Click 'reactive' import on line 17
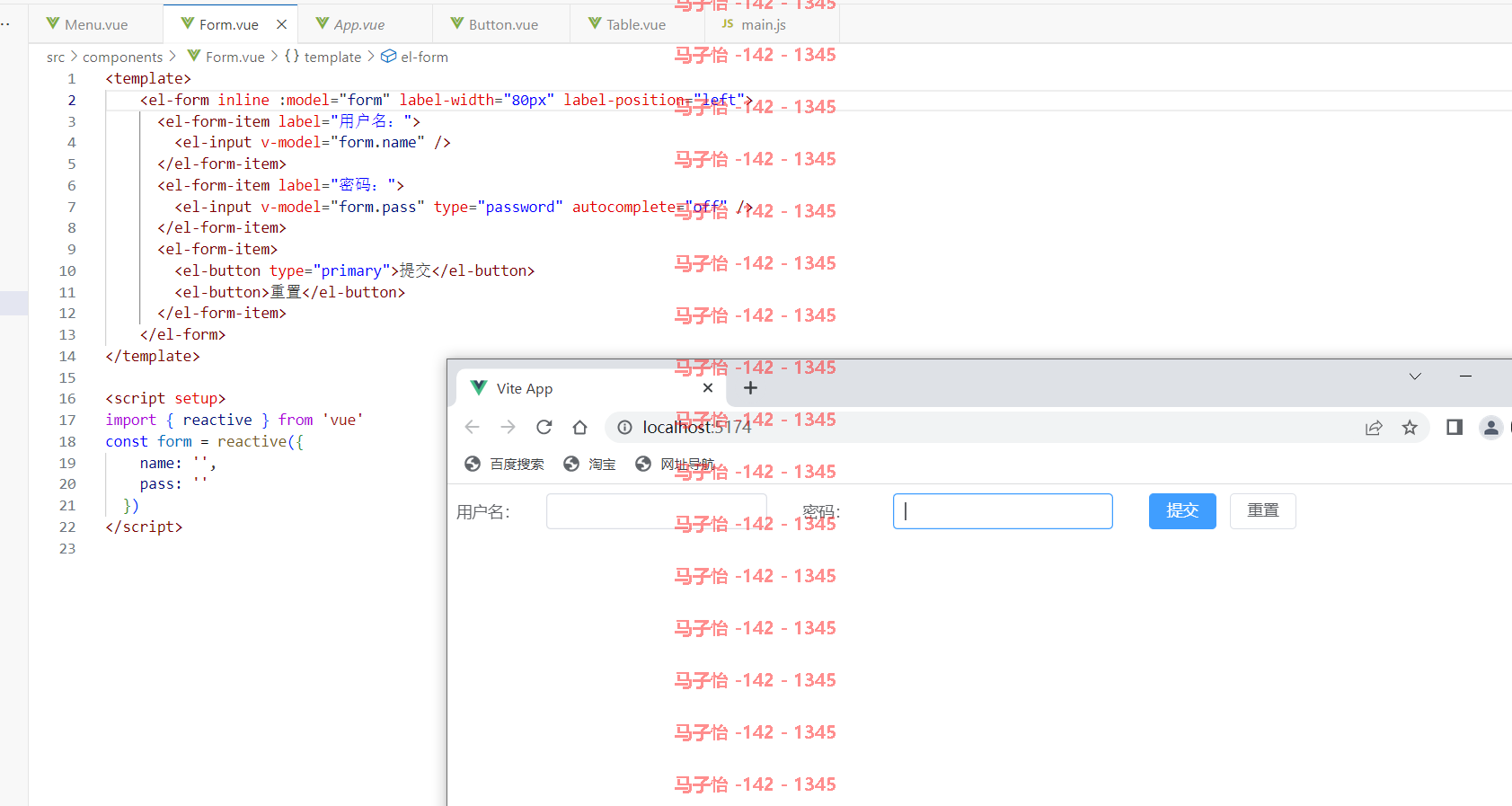The width and height of the screenshot is (1512, 806). point(217,420)
